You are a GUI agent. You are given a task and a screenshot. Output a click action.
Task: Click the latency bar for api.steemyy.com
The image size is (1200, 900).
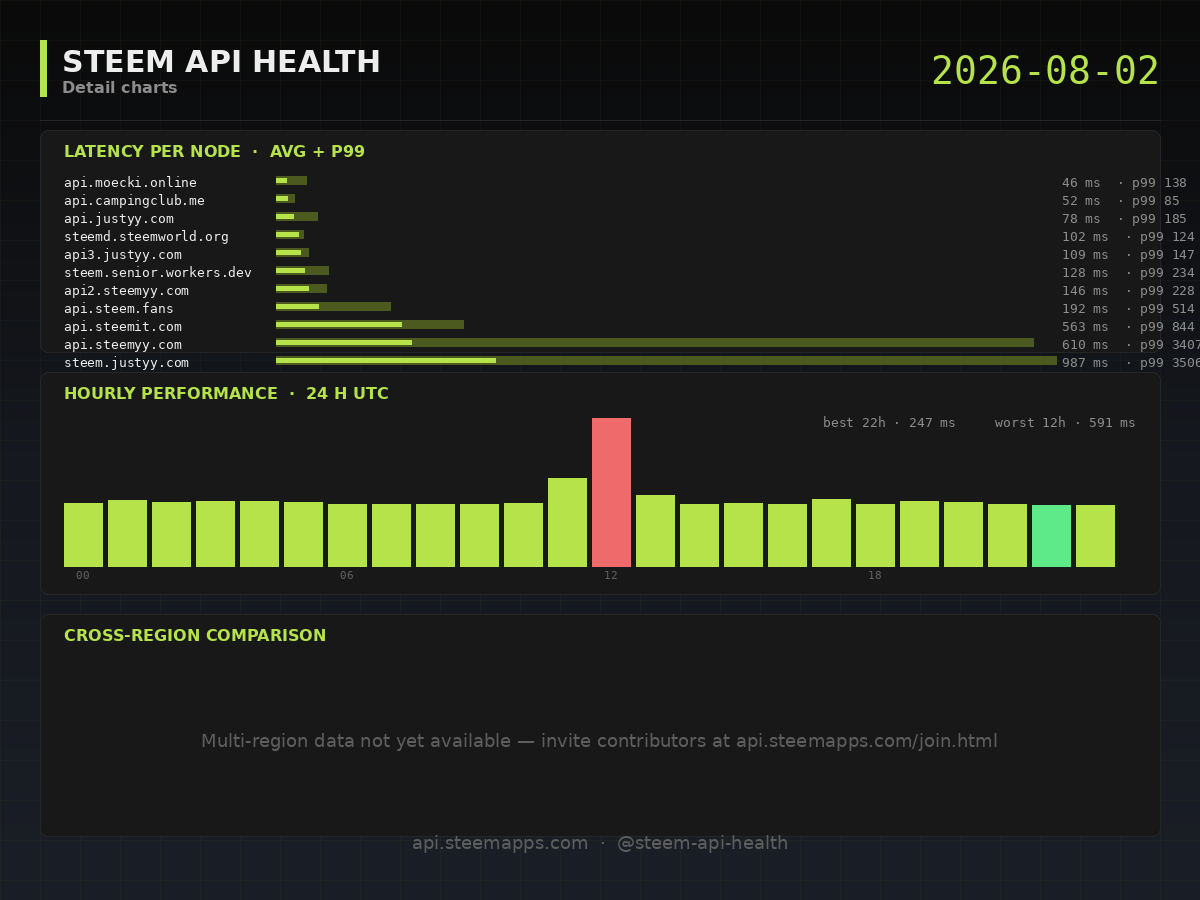[655, 343]
